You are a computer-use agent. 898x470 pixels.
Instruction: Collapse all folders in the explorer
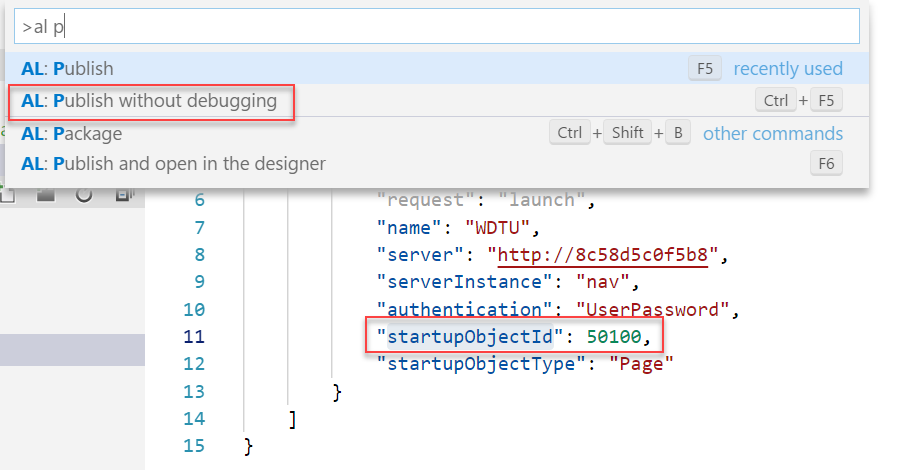pyautogui.click(x=124, y=196)
